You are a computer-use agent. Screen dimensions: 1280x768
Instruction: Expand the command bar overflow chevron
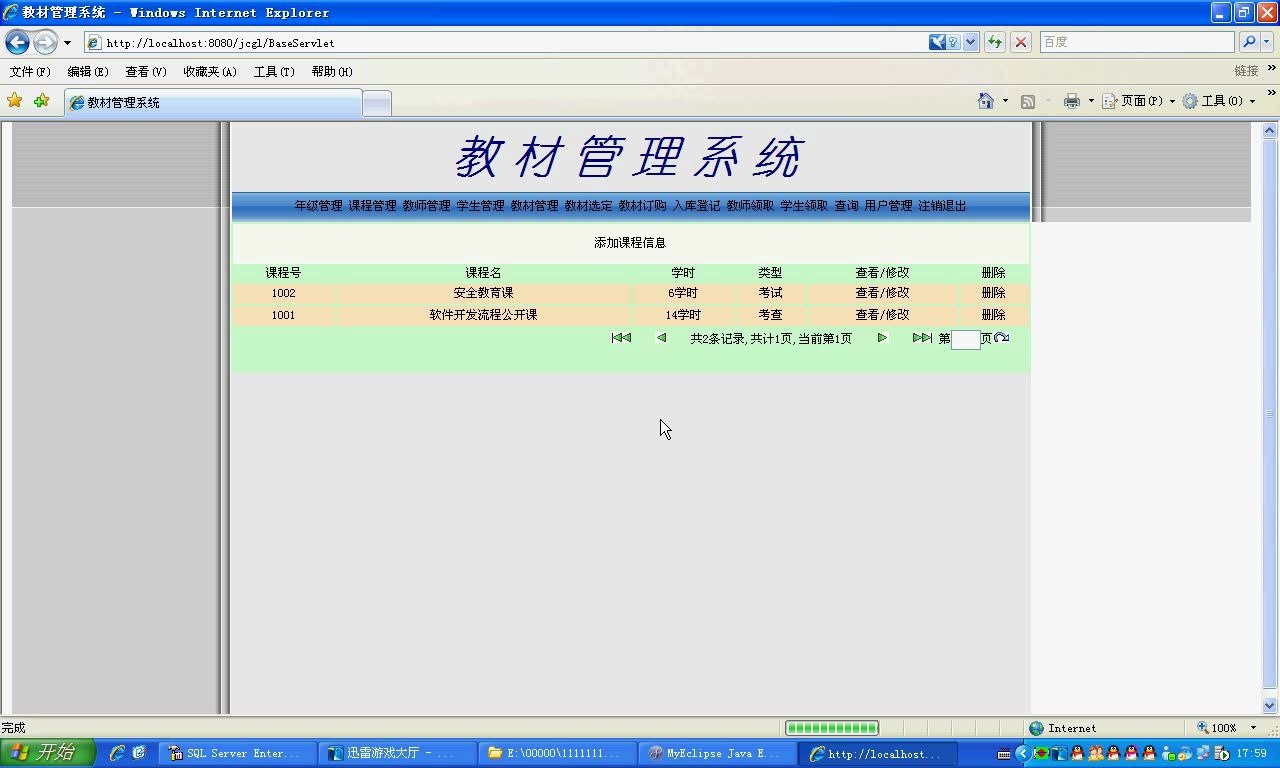point(1271,95)
